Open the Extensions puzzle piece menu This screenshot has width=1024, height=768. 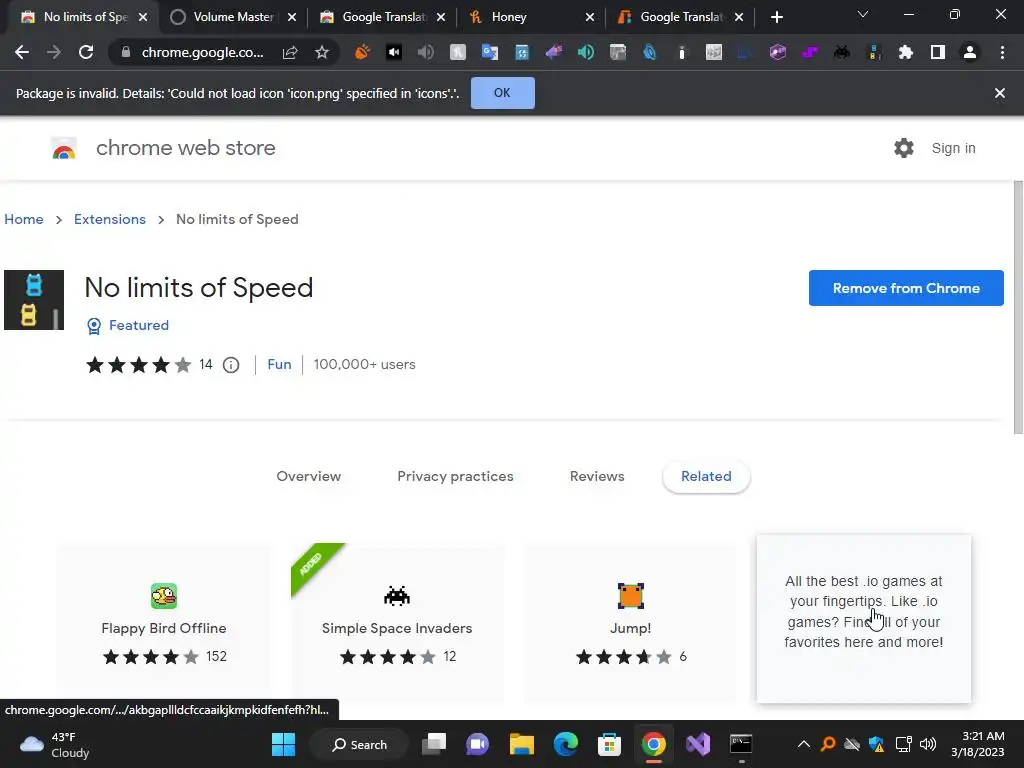(x=906, y=52)
